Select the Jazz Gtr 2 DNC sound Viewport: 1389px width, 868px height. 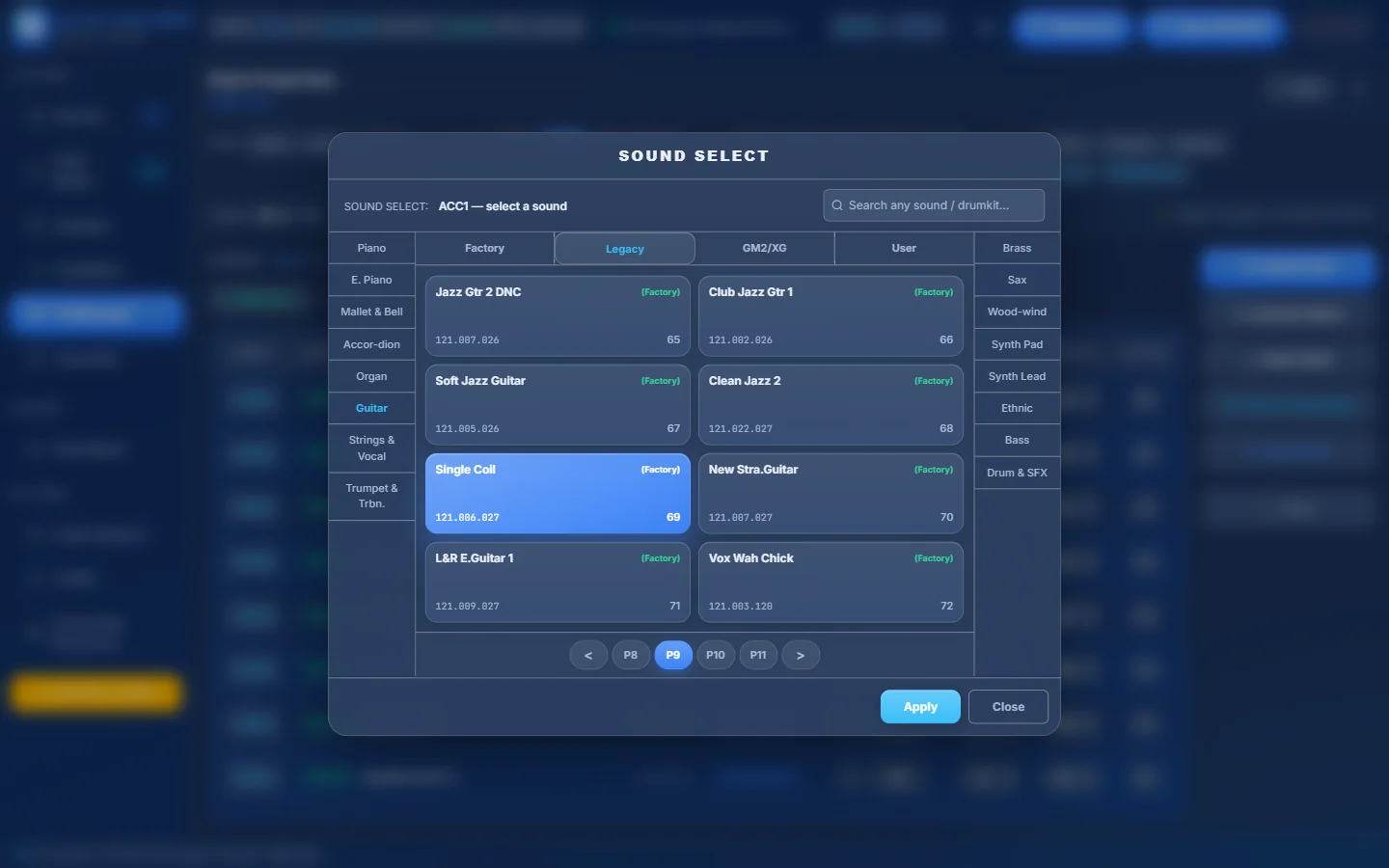coord(558,316)
